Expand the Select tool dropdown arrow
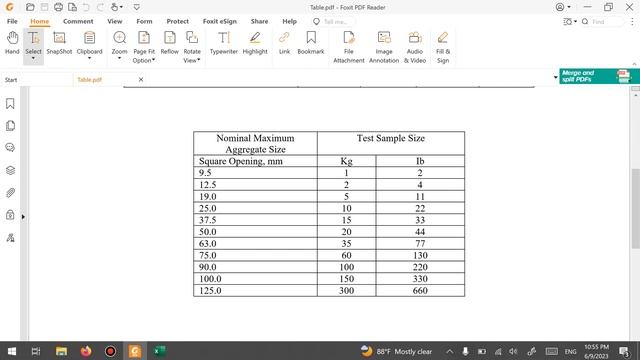Screen dimensions: 640x360 click(33, 59)
